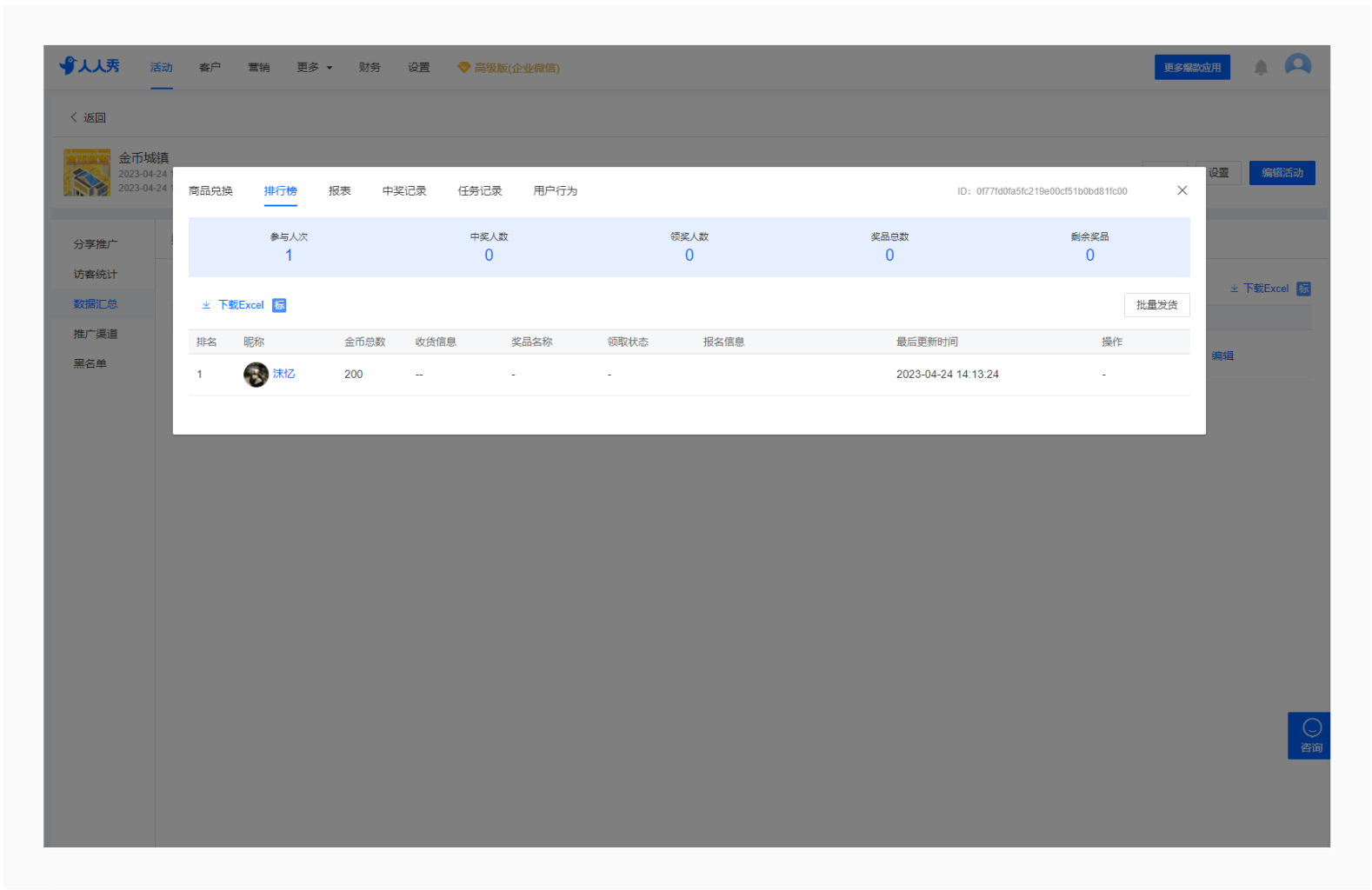Open the 任务记录 tab
This screenshot has width=1372, height=890.
click(x=480, y=191)
